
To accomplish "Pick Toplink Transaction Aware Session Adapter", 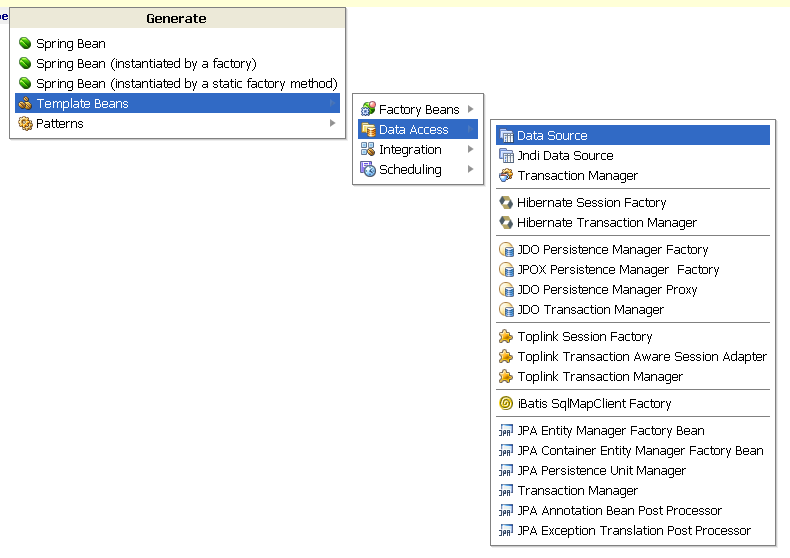I will 642,357.
